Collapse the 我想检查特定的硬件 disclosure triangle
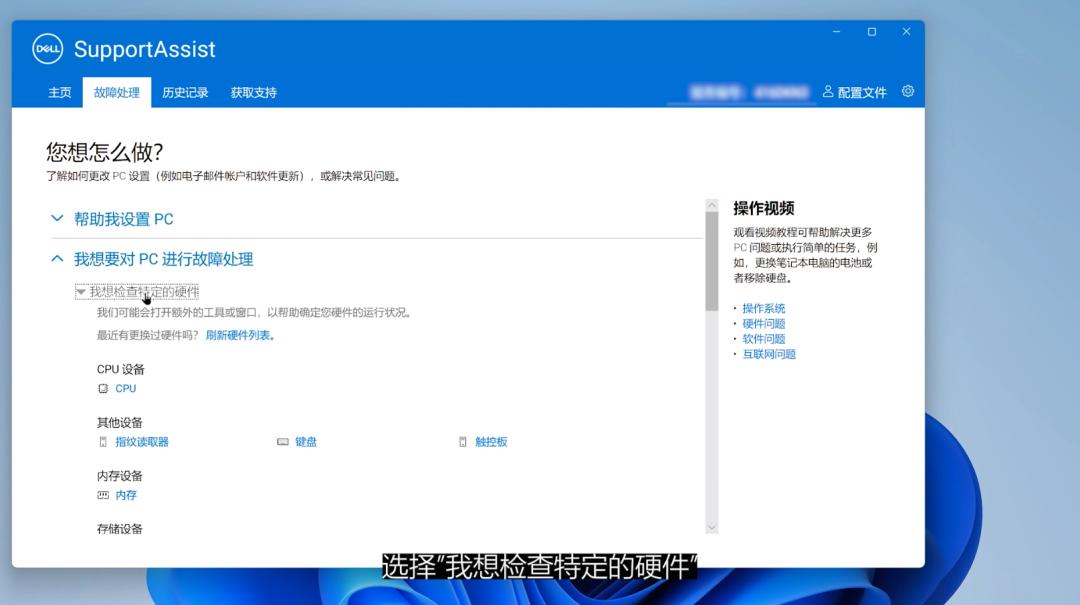Screen dimensions: 1080x605 pyautogui.click(x=79, y=291)
